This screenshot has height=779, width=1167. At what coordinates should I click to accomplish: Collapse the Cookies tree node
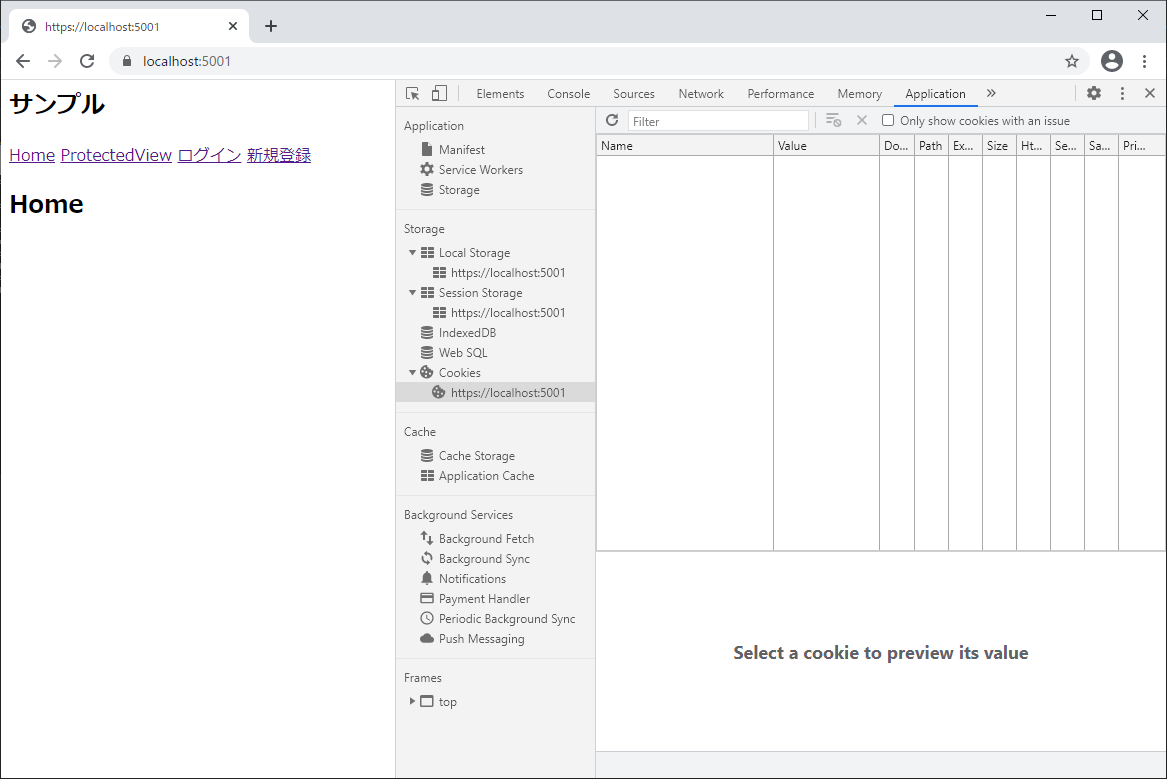pos(412,373)
